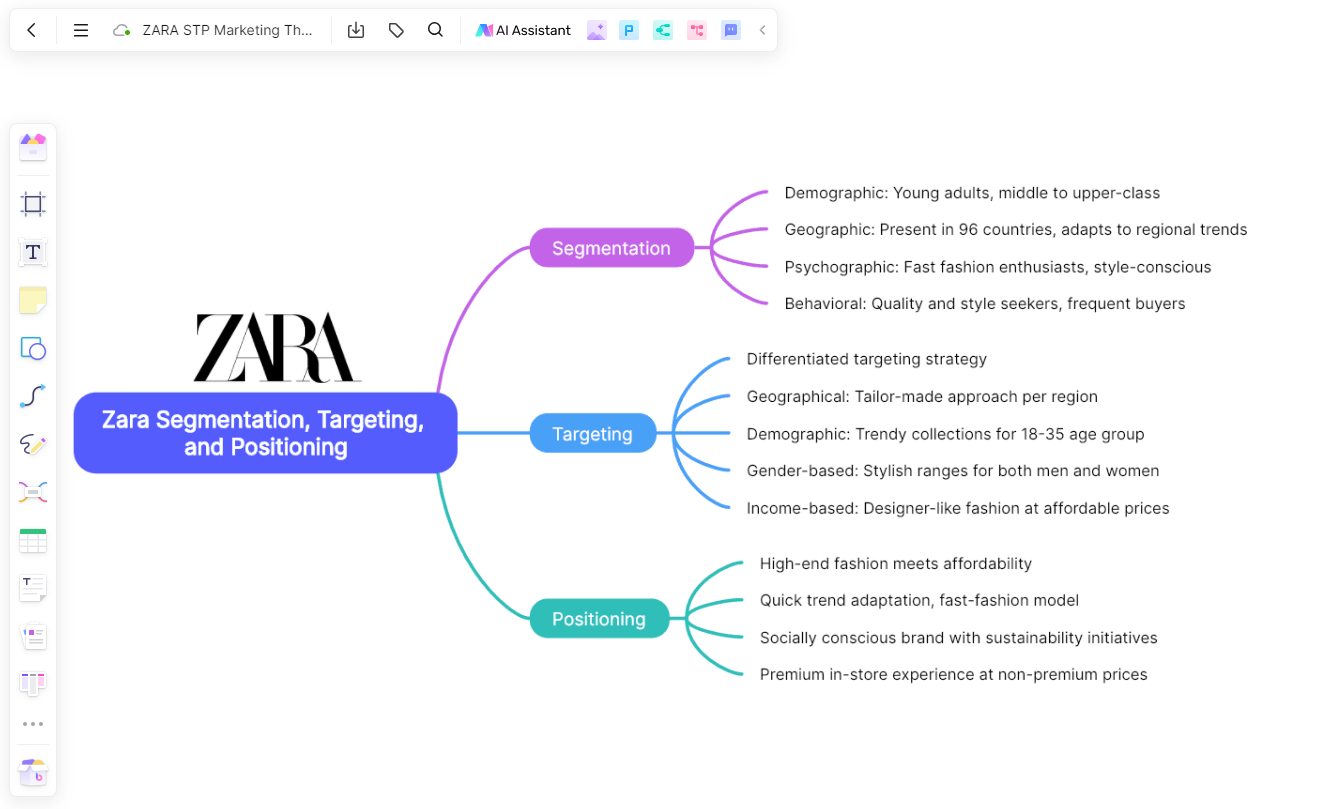
Task: Select 'Gender-based: Stylish ranges' text
Action: click(x=953, y=471)
